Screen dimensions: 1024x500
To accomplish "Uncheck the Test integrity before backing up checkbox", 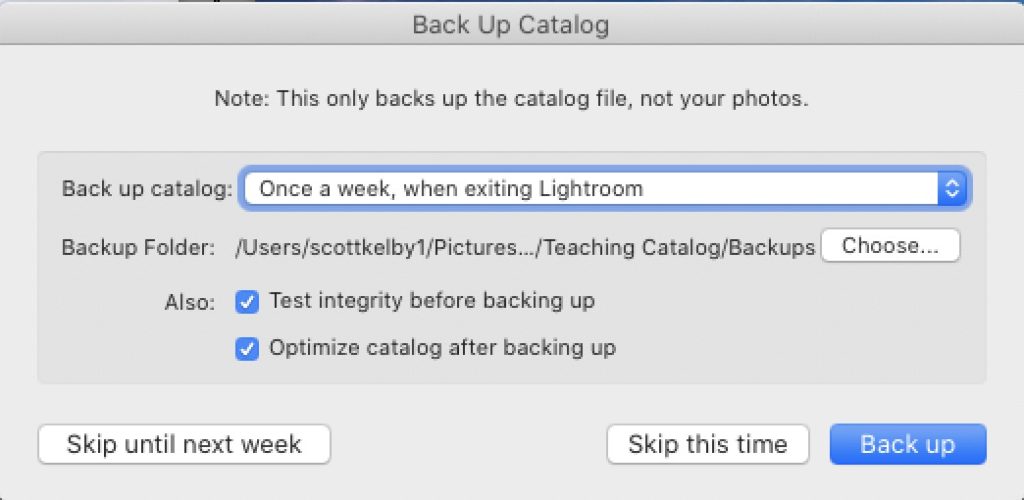I will click(247, 301).
